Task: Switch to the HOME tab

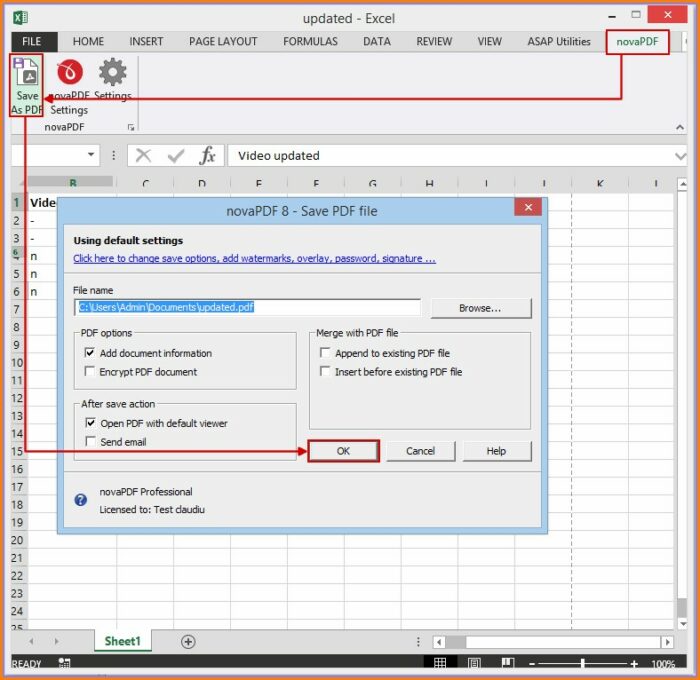Action: pyautogui.click(x=88, y=42)
